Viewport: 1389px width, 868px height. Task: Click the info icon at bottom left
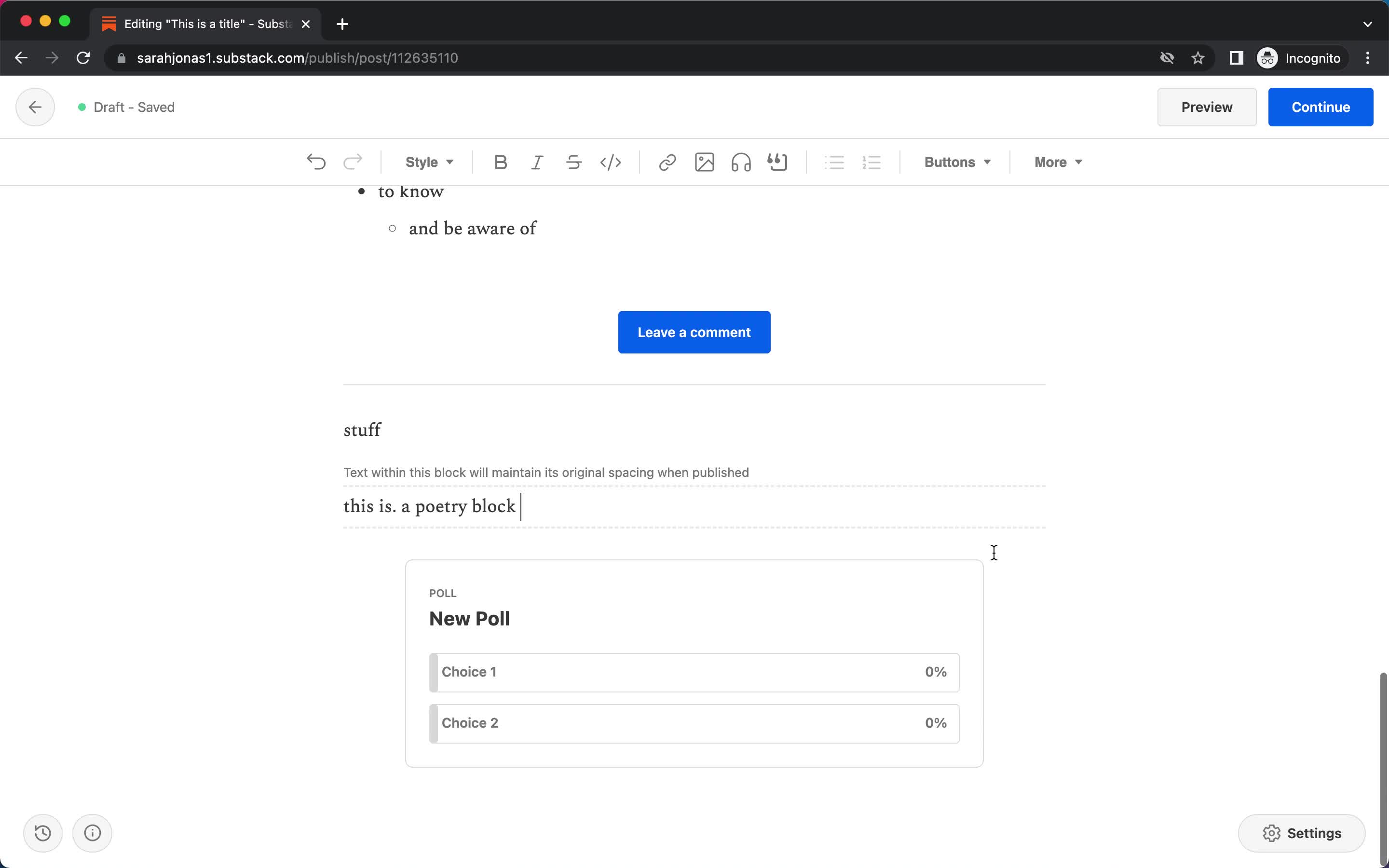pyautogui.click(x=92, y=833)
